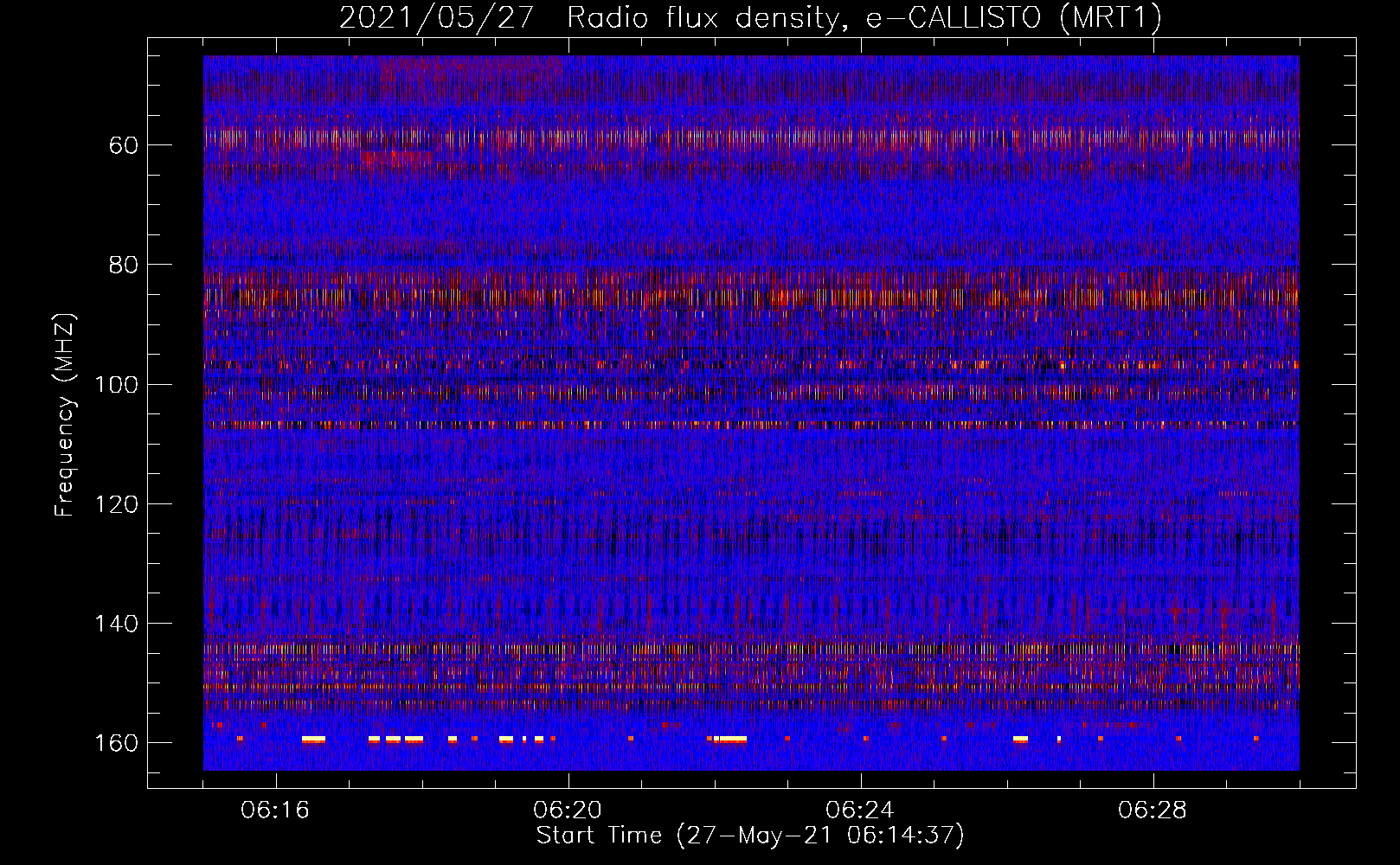Screen dimensions: 1400x865
Task: Click the 120 frequency tick label
Action: point(117,504)
